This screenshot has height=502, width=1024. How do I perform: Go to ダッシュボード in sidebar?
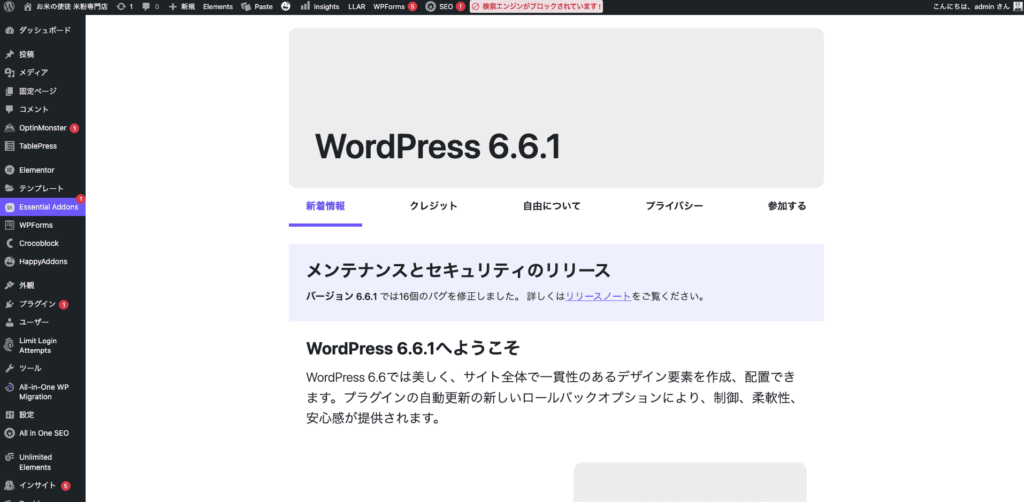click(42, 30)
